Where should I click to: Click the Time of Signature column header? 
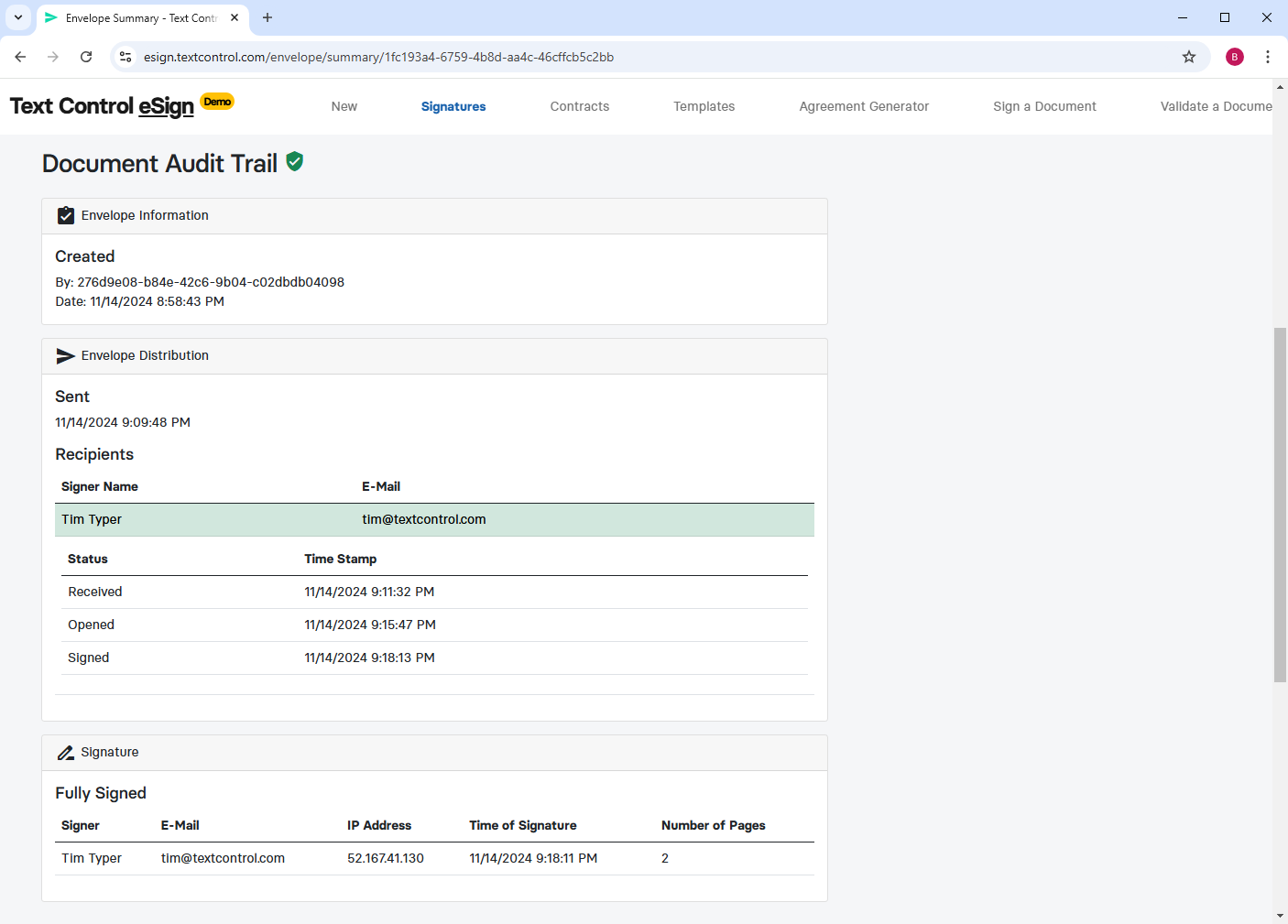click(523, 825)
